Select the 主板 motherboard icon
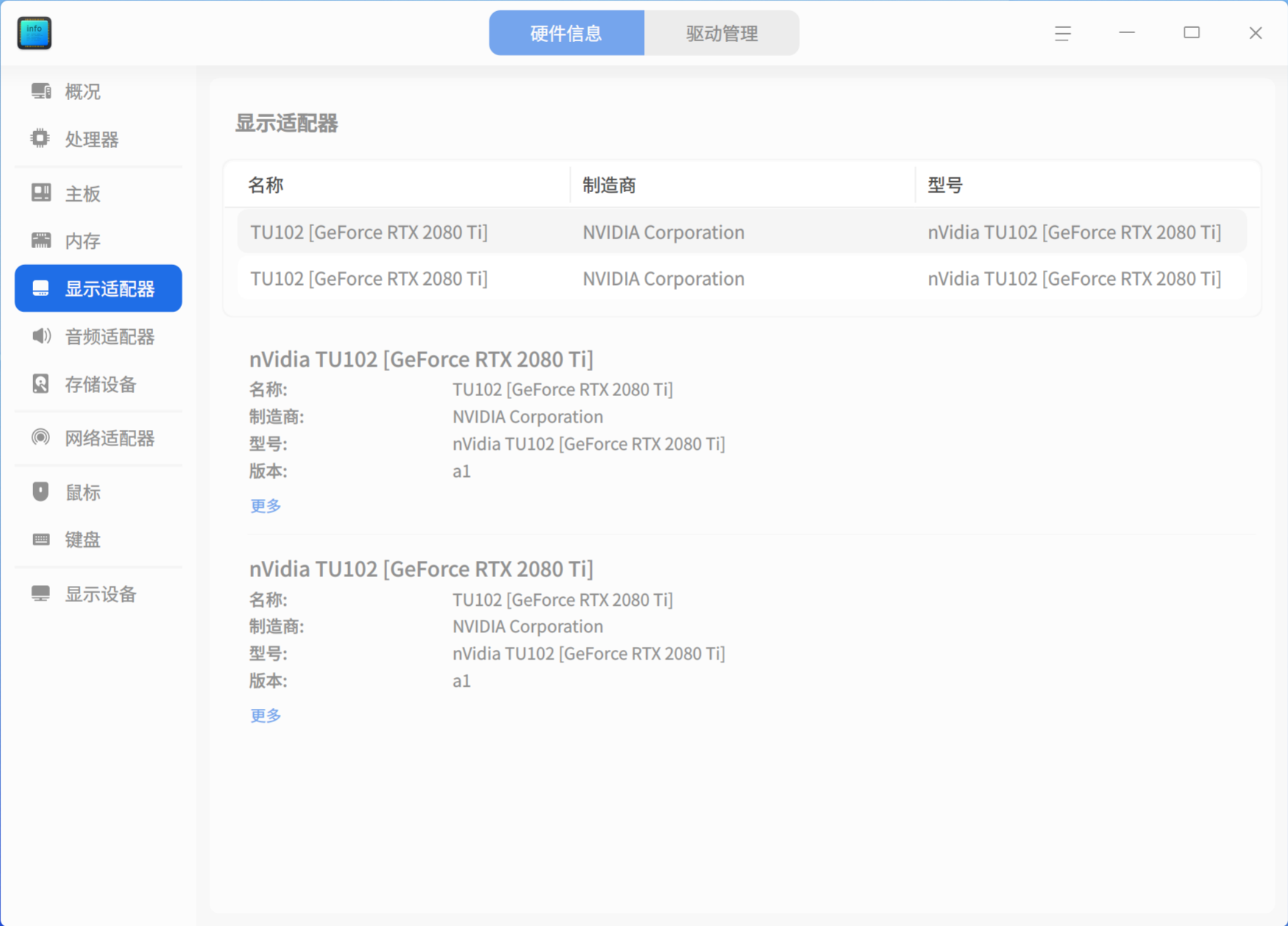 point(41,193)
